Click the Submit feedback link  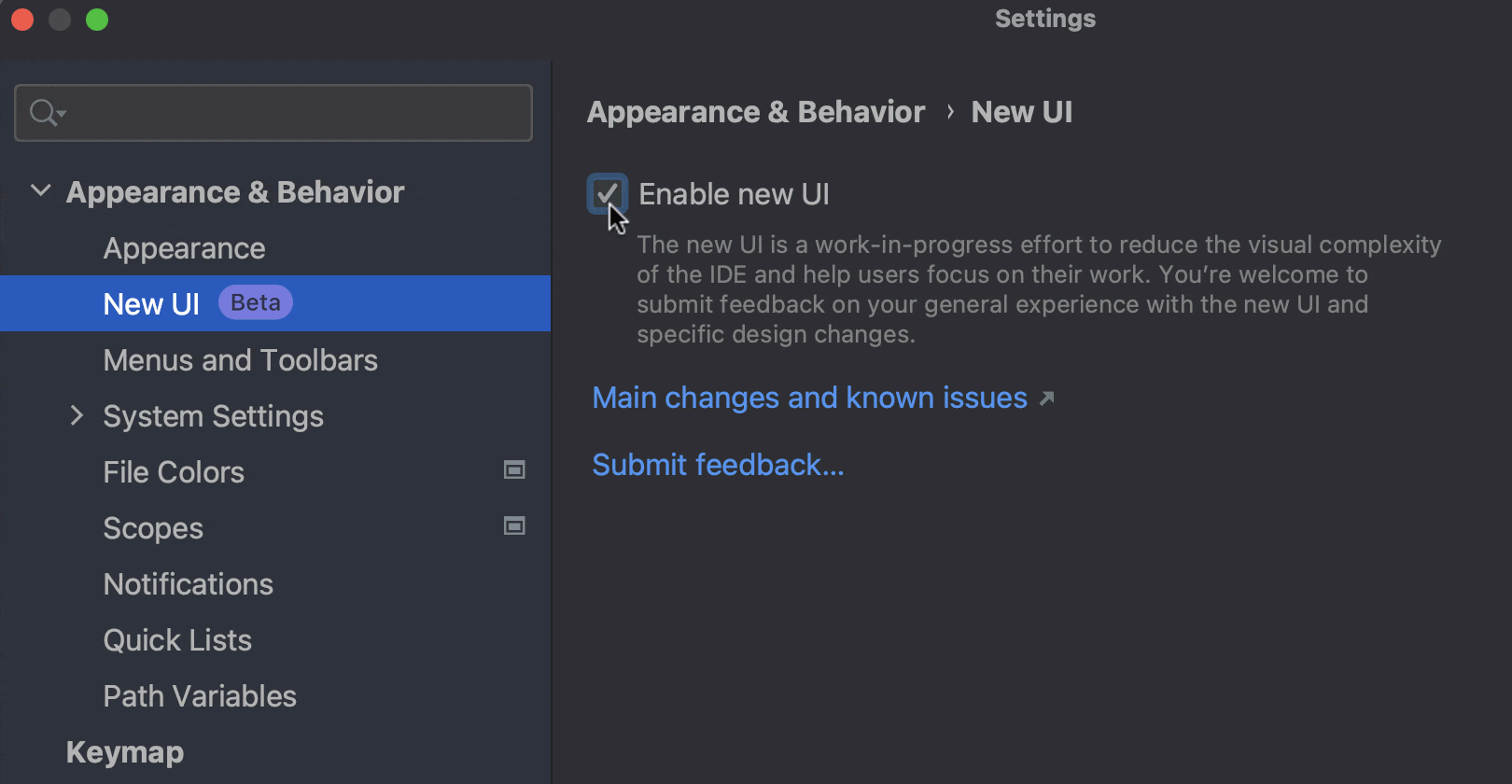(x=717, y=464)
